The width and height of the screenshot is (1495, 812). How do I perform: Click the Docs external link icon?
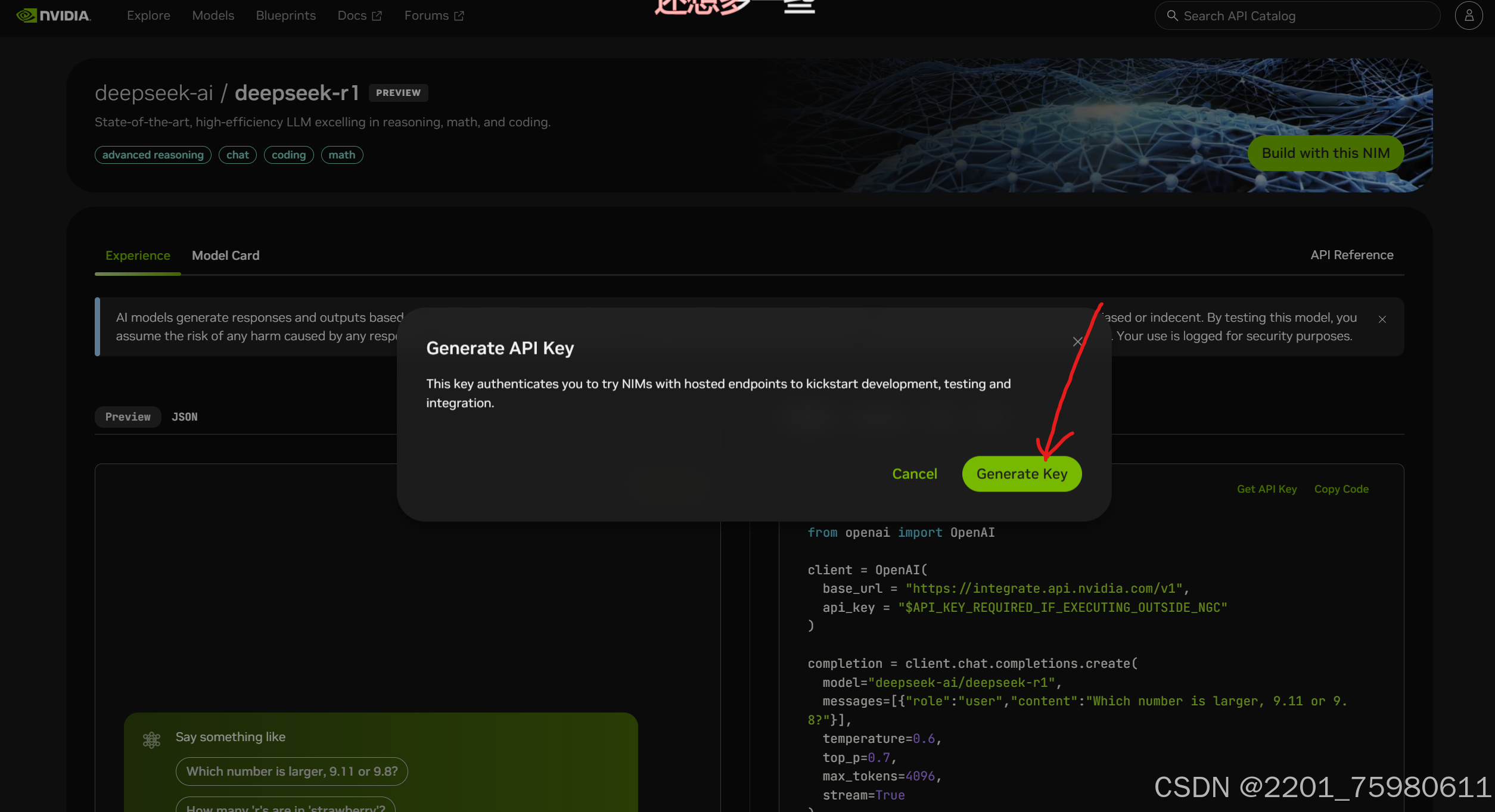point(377,16)
